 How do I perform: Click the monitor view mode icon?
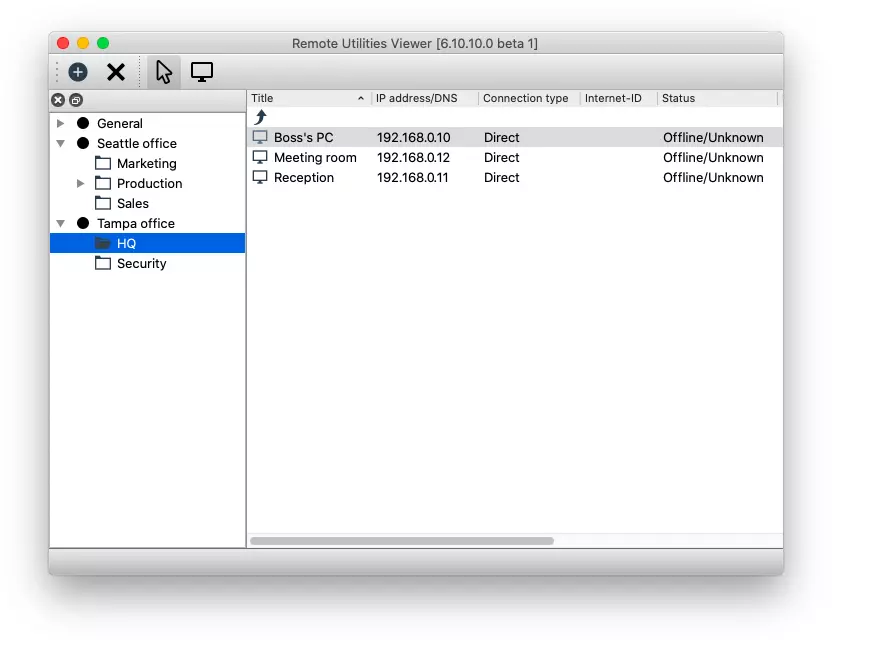tap(202, 72)
